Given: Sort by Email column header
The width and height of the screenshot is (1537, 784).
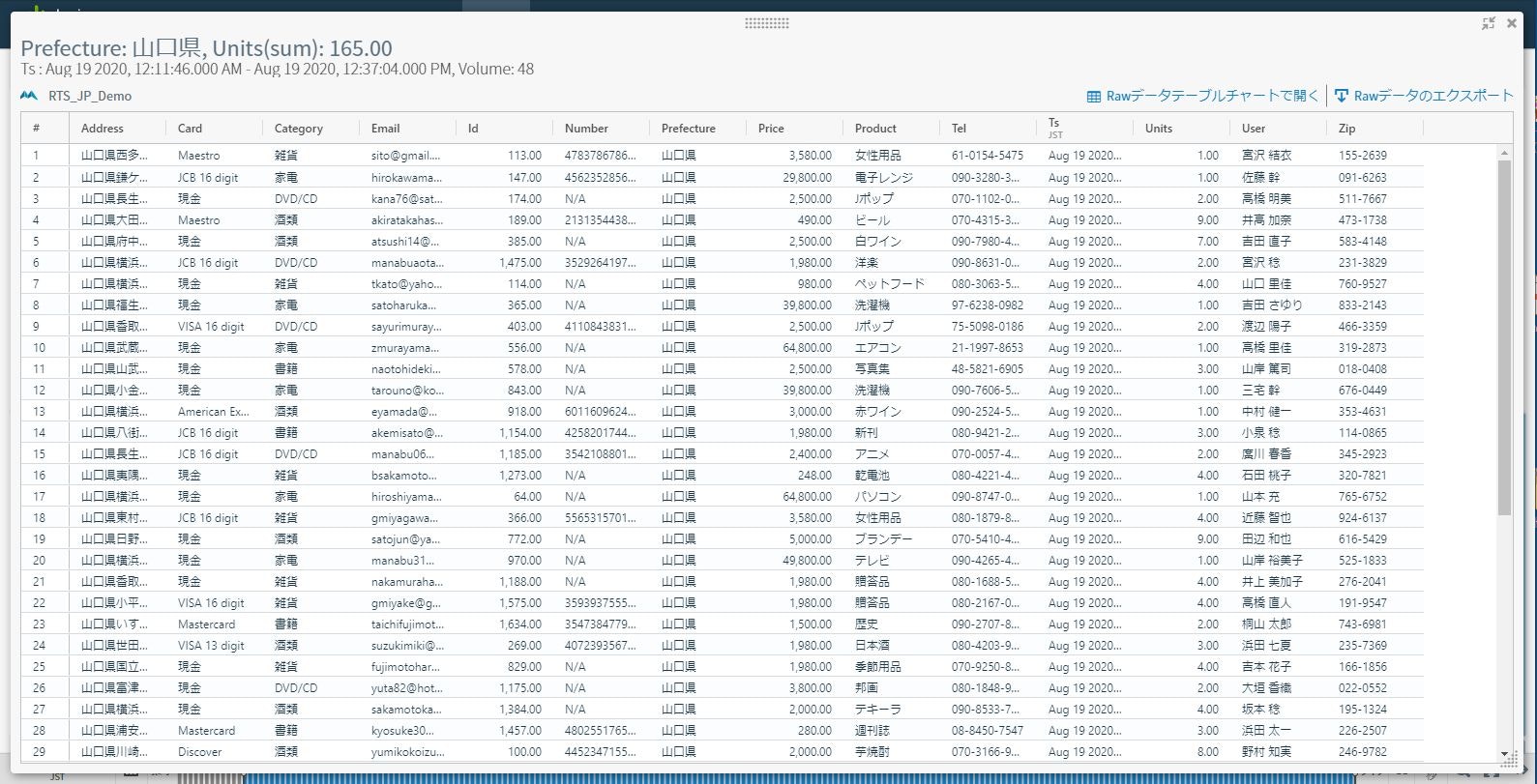Looking at the screenshot, I should click(386, 128).
